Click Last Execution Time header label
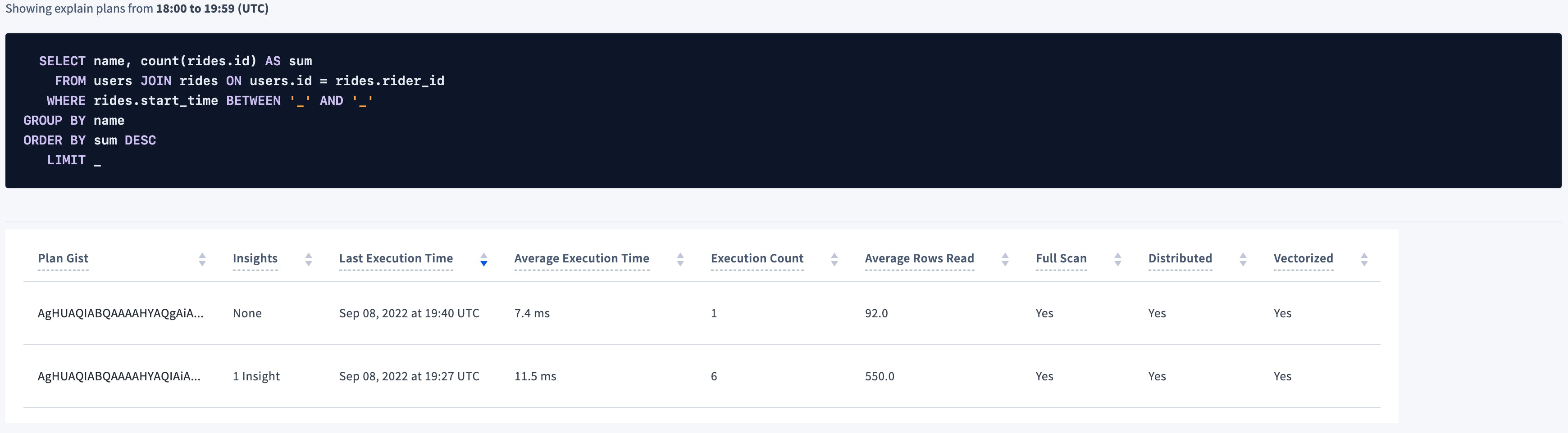 point(396,258)
